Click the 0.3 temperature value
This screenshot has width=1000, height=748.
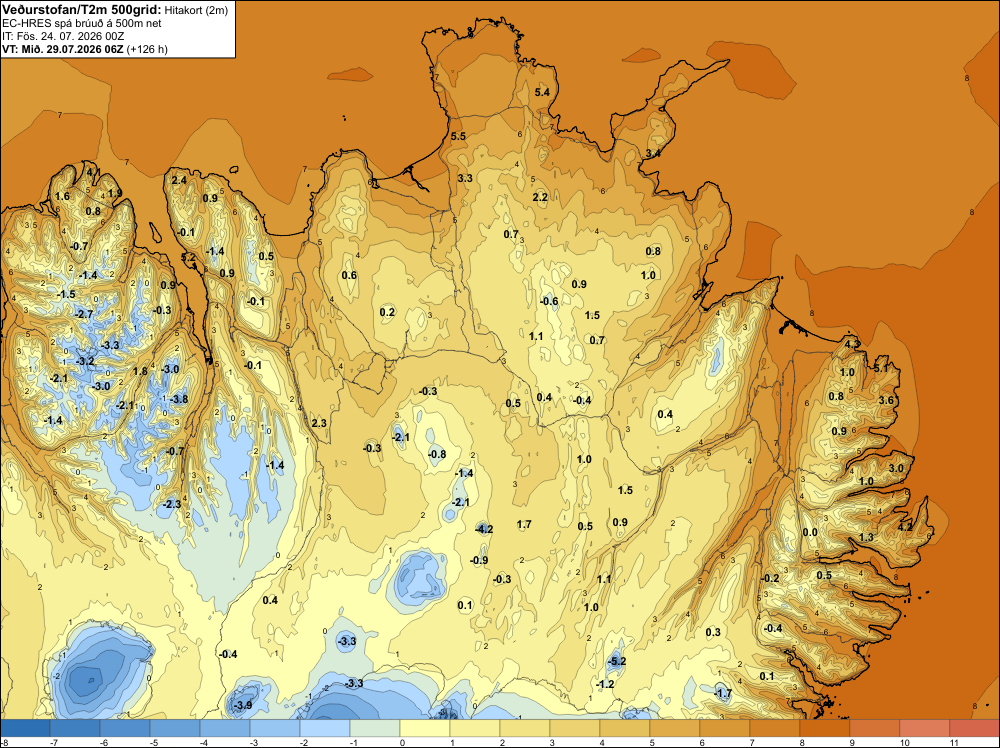pyautogui.click(x=713, y=633)
